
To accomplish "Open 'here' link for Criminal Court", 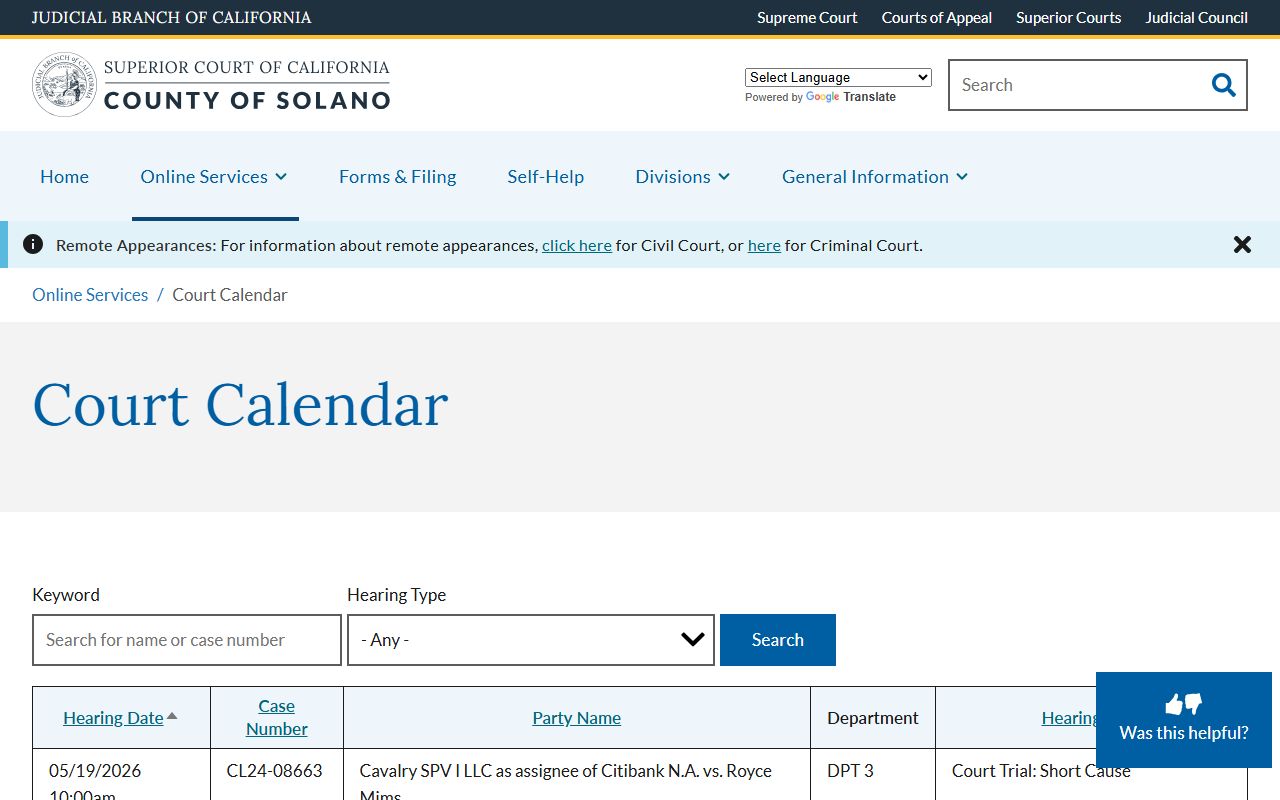I will [764, 245].
